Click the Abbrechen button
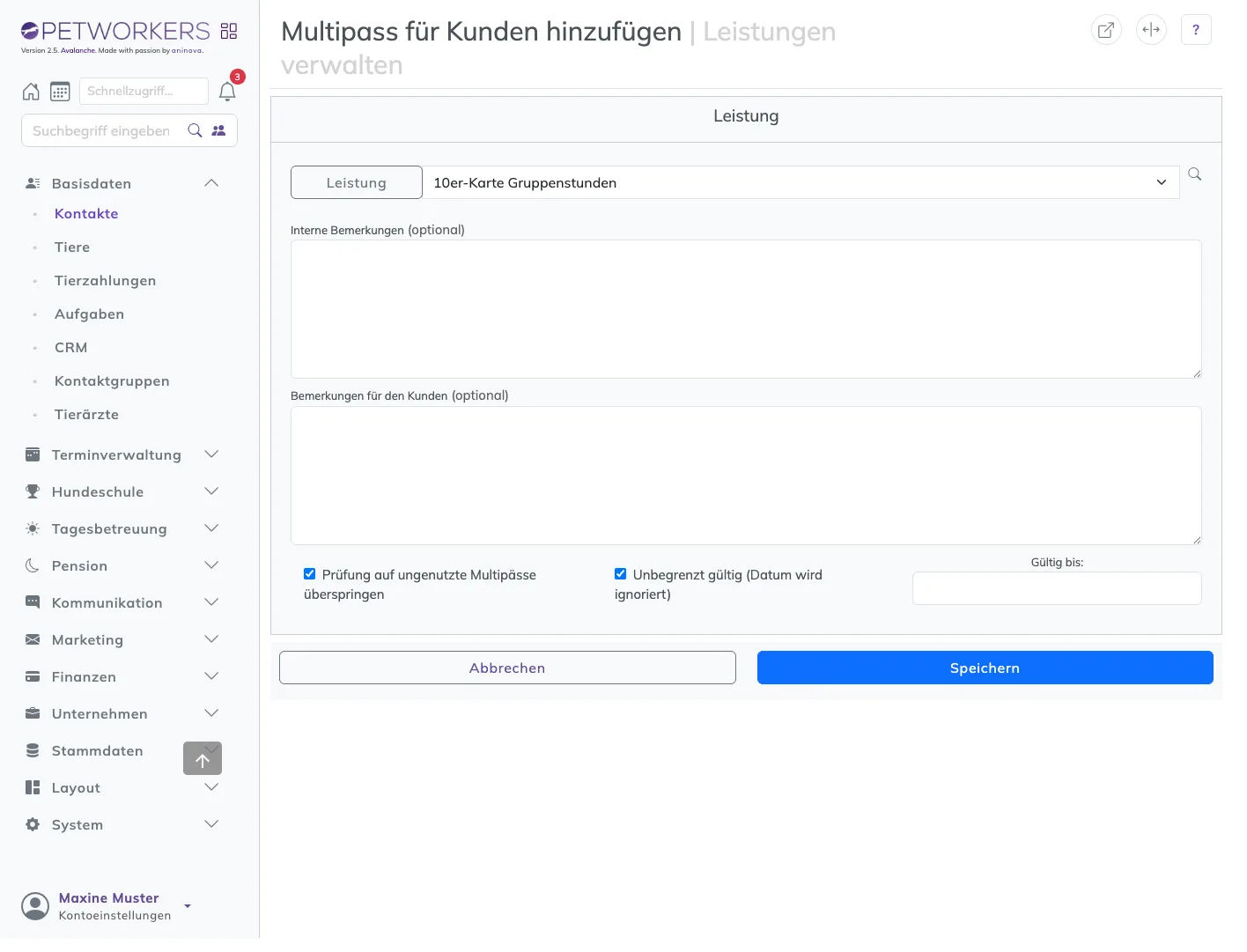 tap(507, 668)
